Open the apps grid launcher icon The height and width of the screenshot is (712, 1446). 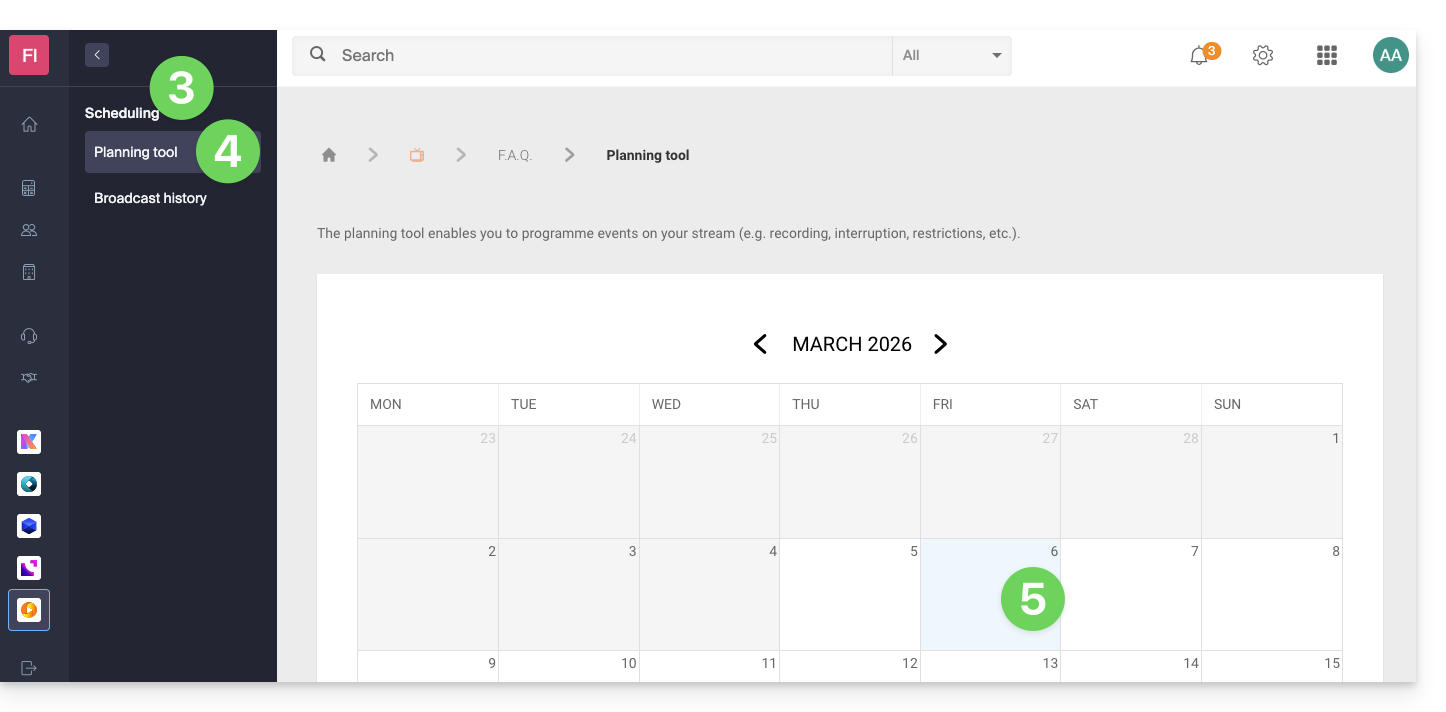point(1327,56)
